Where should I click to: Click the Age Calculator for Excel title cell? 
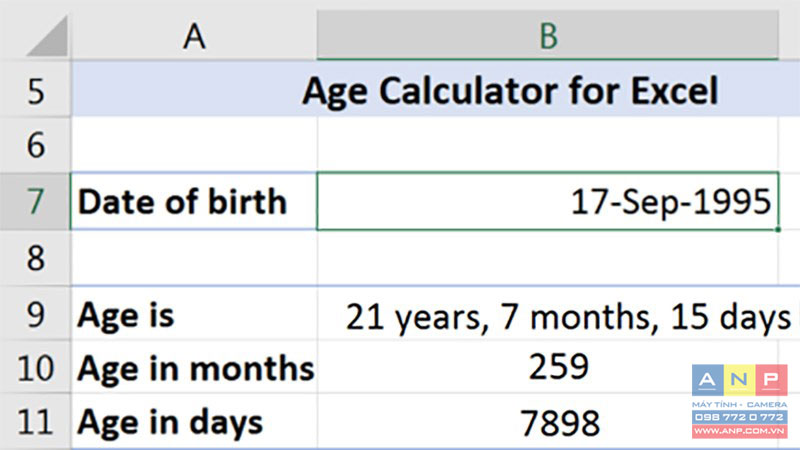510,92
